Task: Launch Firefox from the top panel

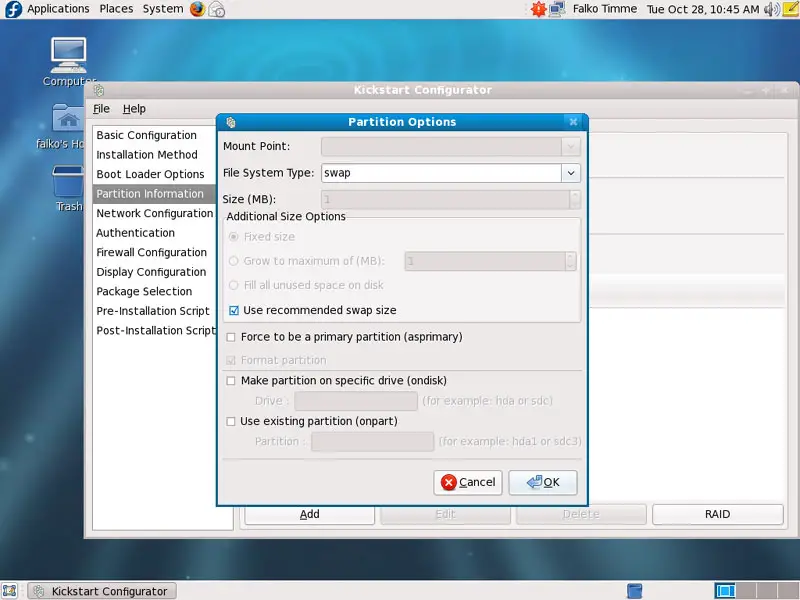Action: point(197,9)
